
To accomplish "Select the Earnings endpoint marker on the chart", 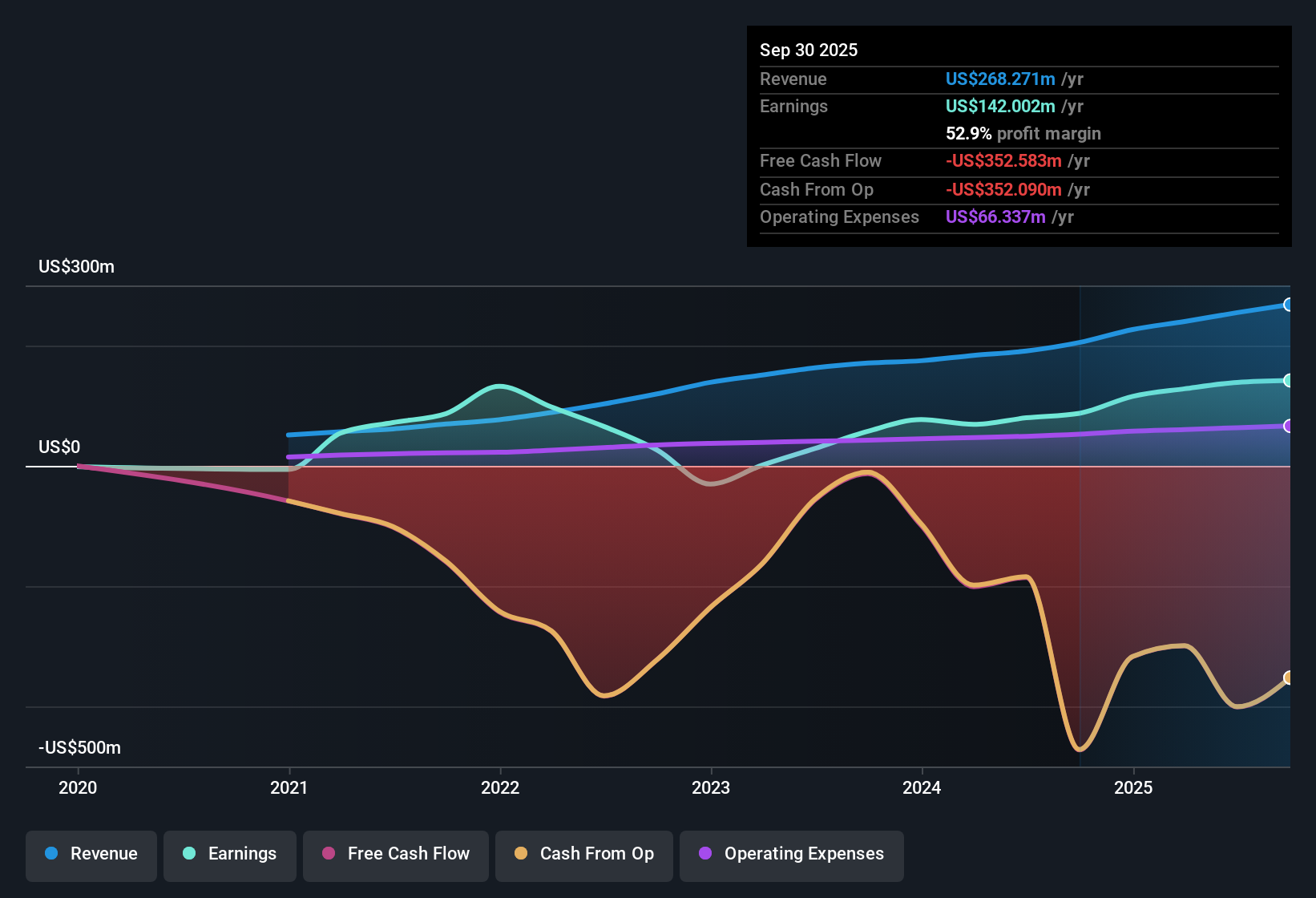I will (x=1289, y=379).
